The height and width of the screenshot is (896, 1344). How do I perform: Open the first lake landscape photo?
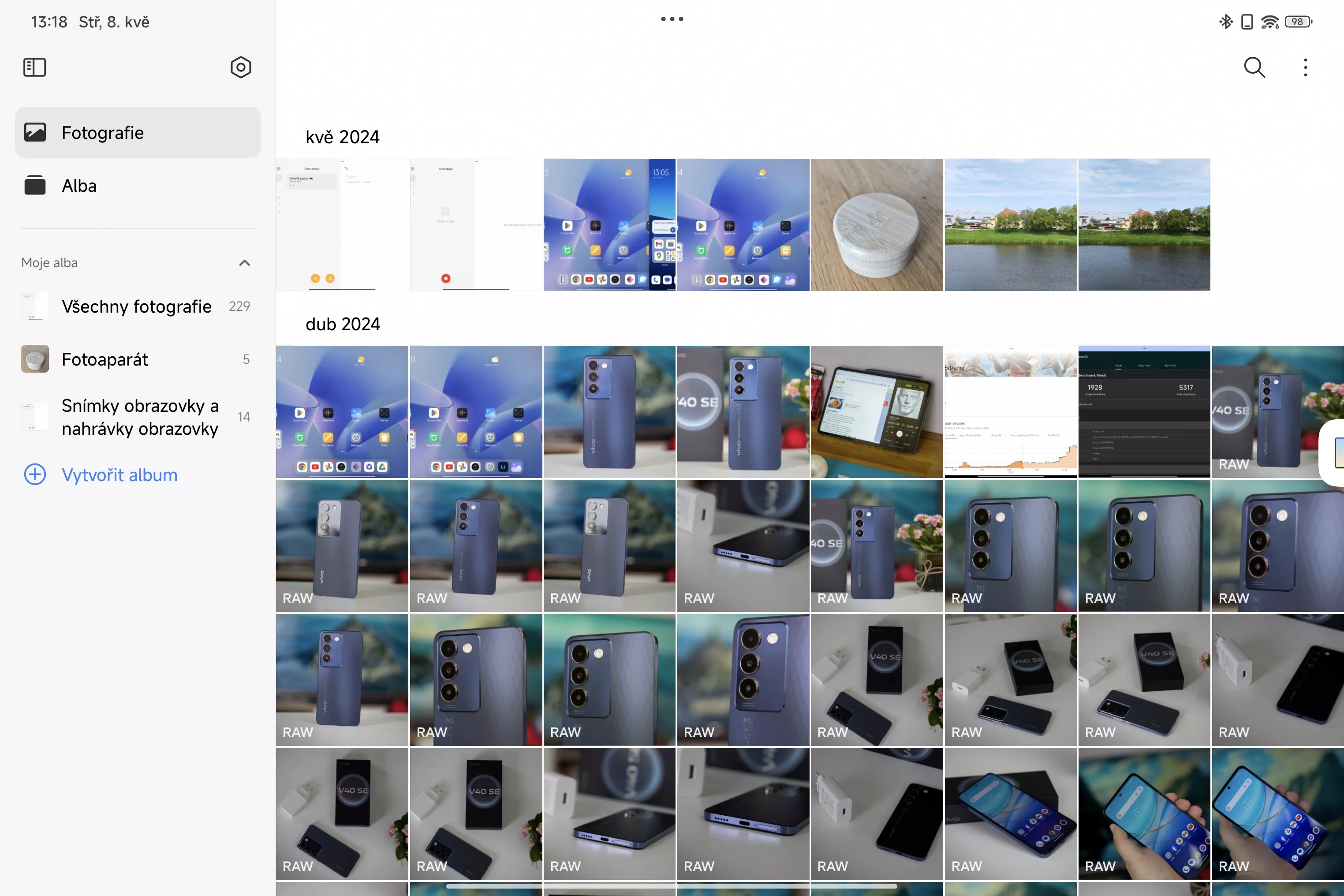1010,224
